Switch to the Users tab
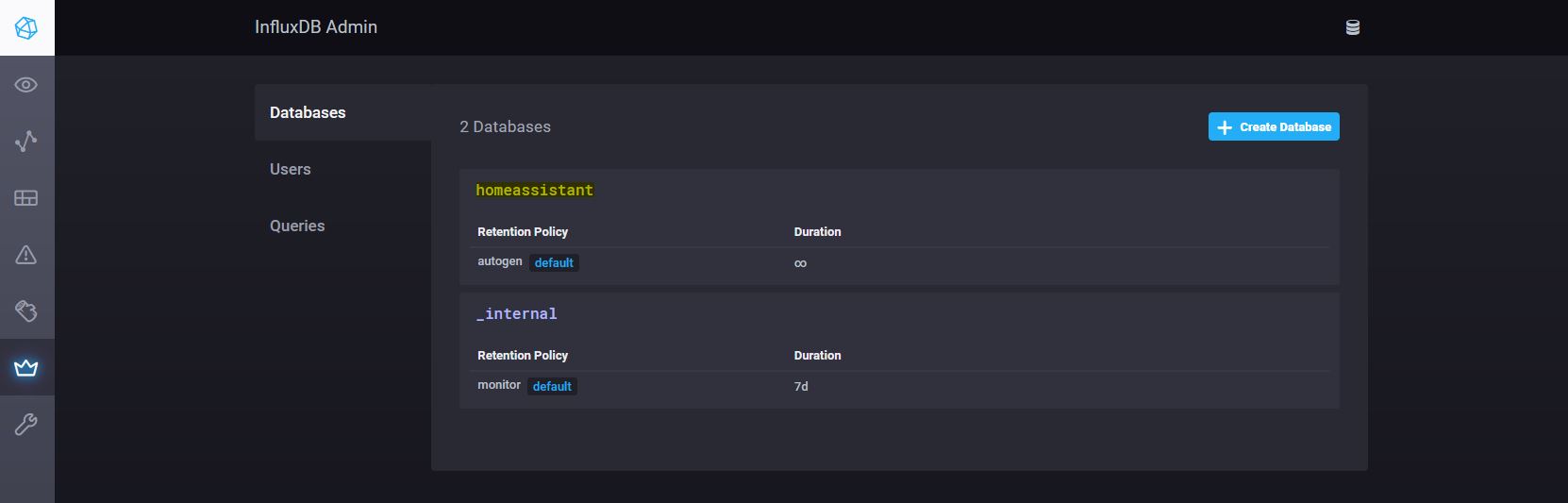Viewport: 1568px width, 503px height. tap(290, 169)
